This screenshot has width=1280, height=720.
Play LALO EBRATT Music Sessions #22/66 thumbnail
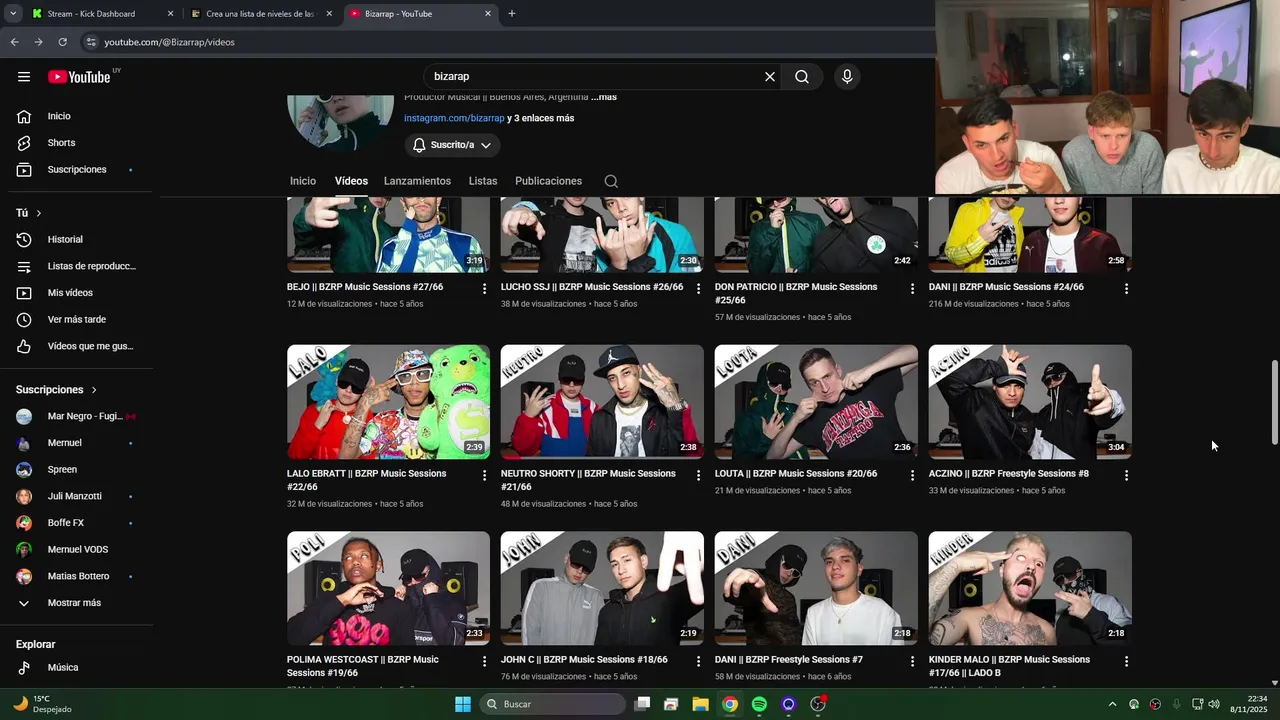point(388,402)
